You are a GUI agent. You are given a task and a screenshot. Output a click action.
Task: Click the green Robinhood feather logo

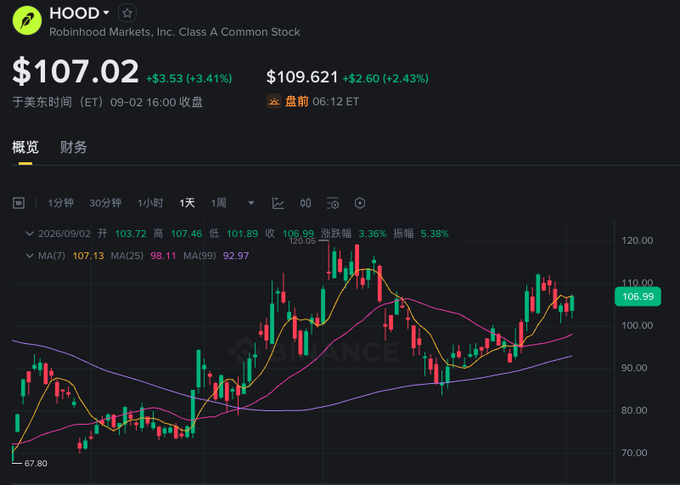(x=27, y=20)
